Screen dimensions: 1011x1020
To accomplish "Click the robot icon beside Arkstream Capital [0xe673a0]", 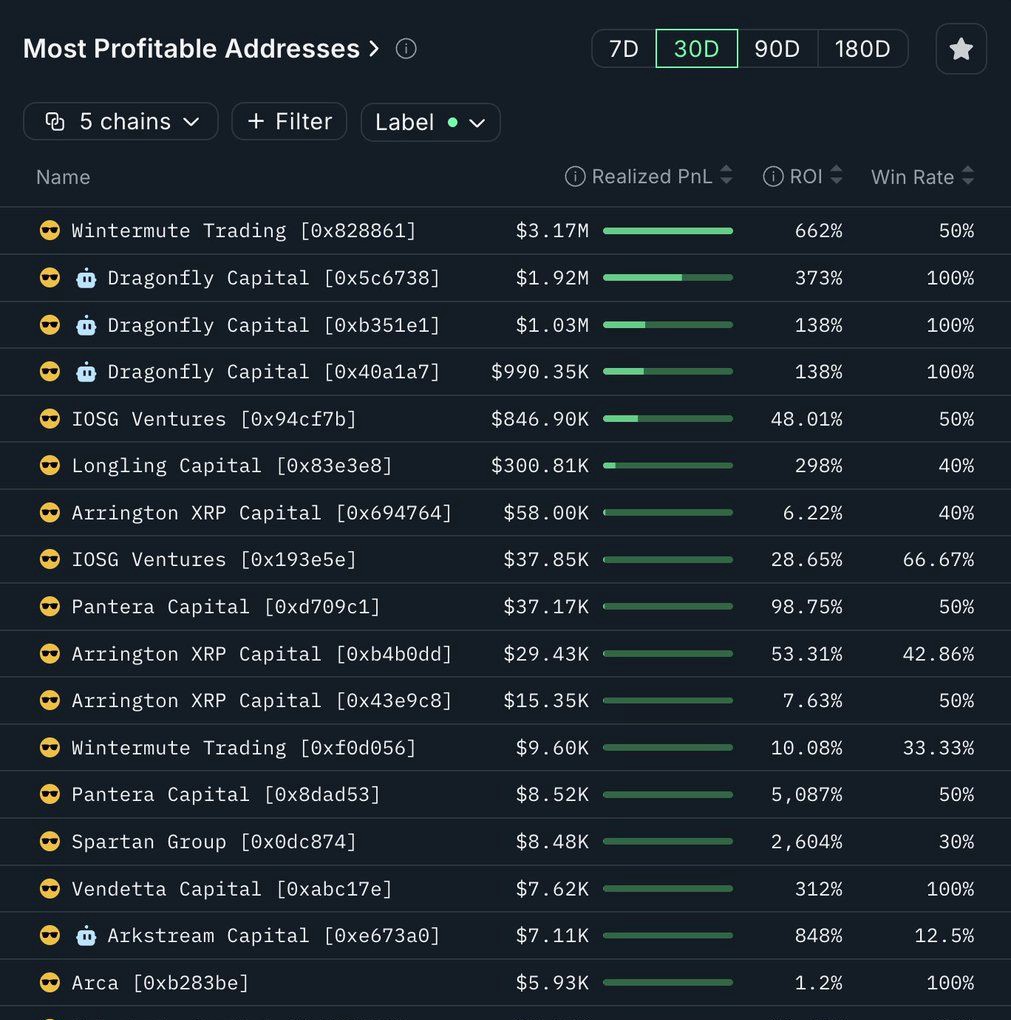I will (86, 935).
